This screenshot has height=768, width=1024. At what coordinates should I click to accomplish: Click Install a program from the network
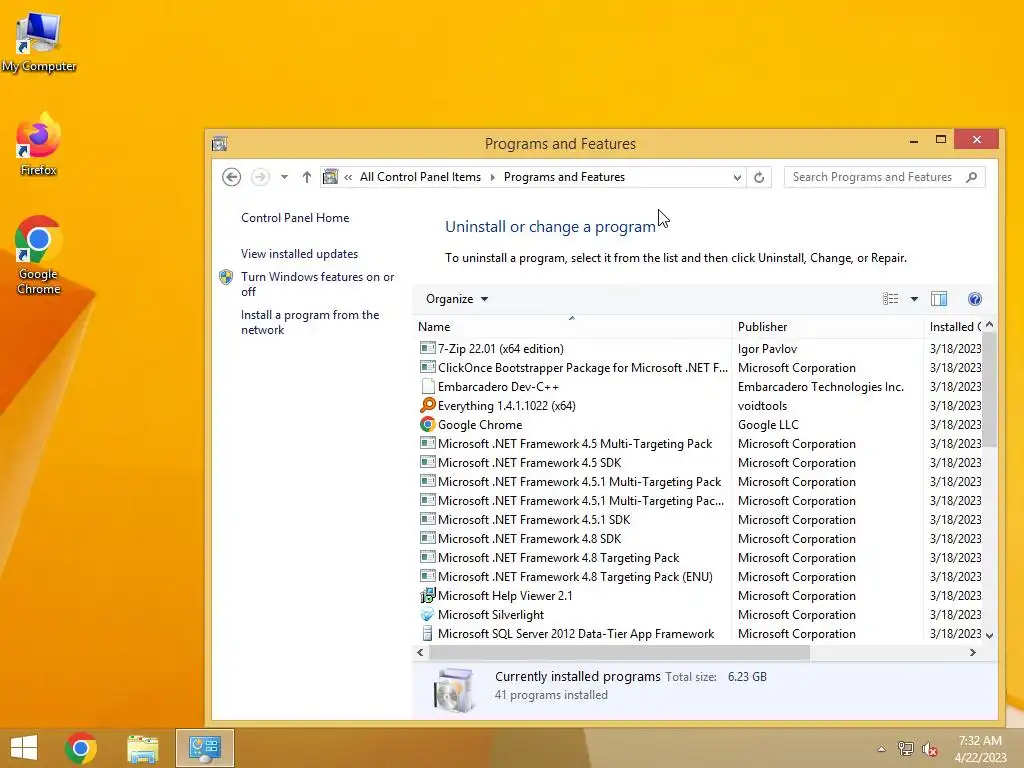310,322
